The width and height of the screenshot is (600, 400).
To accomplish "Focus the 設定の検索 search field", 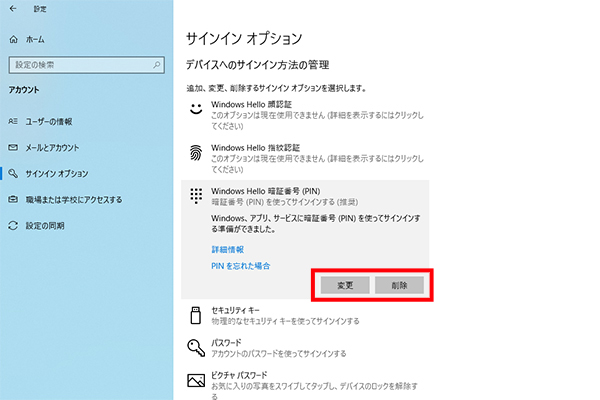I will [86, 65].
